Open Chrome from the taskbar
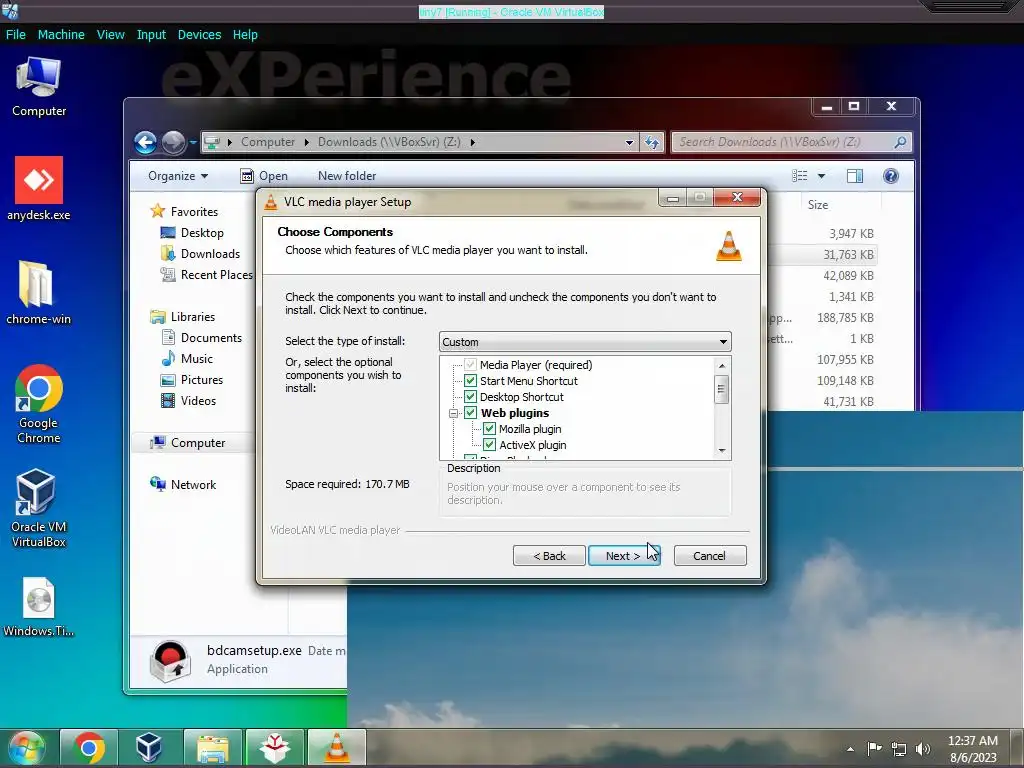The height and width of the screenshot is (768, 1024). click(x=89, y=748)
